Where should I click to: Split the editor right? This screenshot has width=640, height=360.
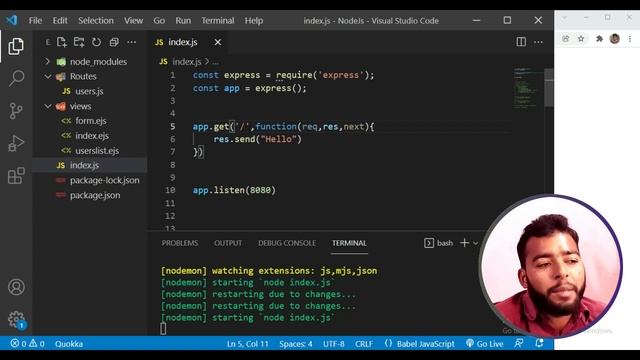click(521, 42)
